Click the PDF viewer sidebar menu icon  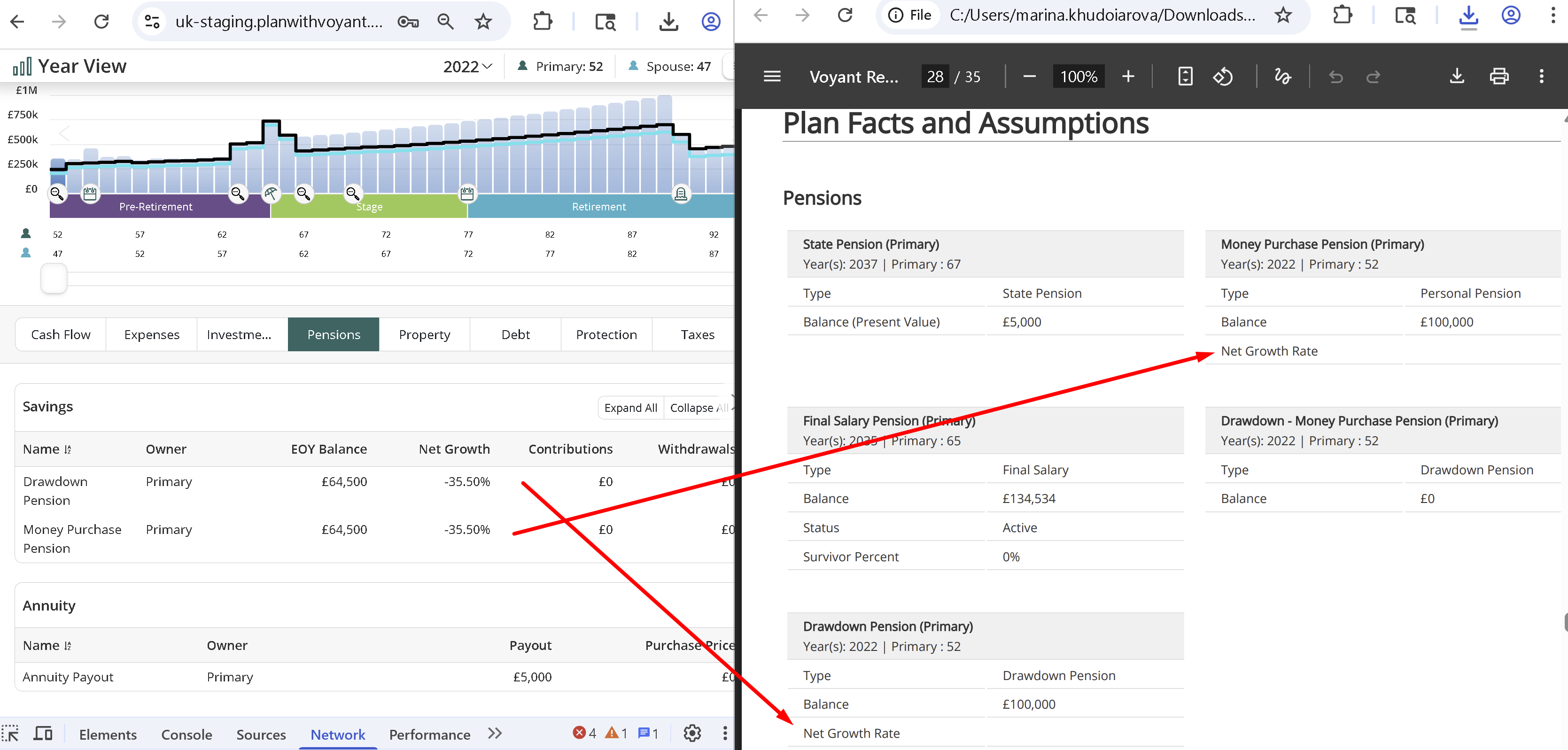coord(772,77)
